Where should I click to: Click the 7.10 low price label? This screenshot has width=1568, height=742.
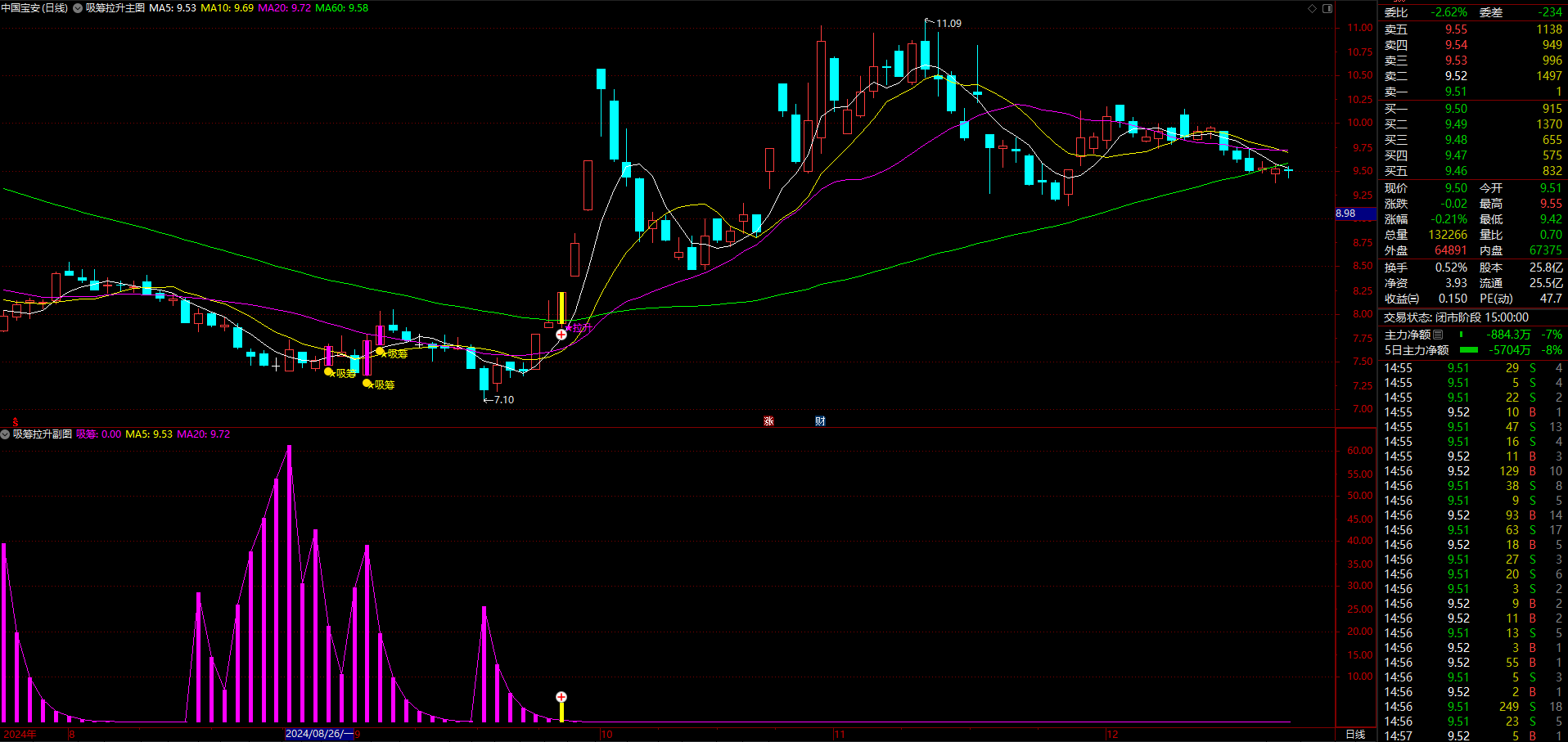[504, 400]
